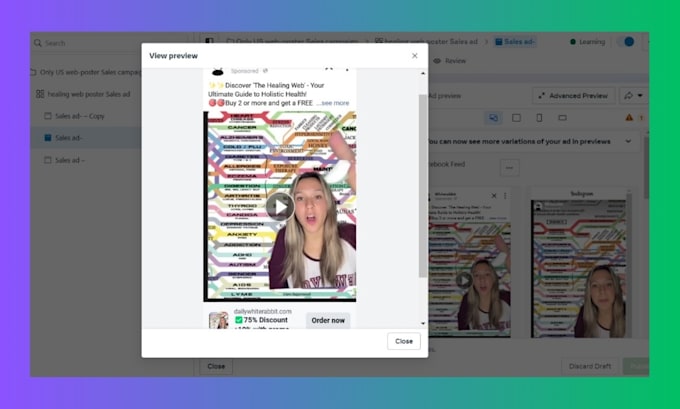Select the 'Only US web-poster Sales' campaign row
This screenshot has height=409, width=680.
[x=87, y=72]
